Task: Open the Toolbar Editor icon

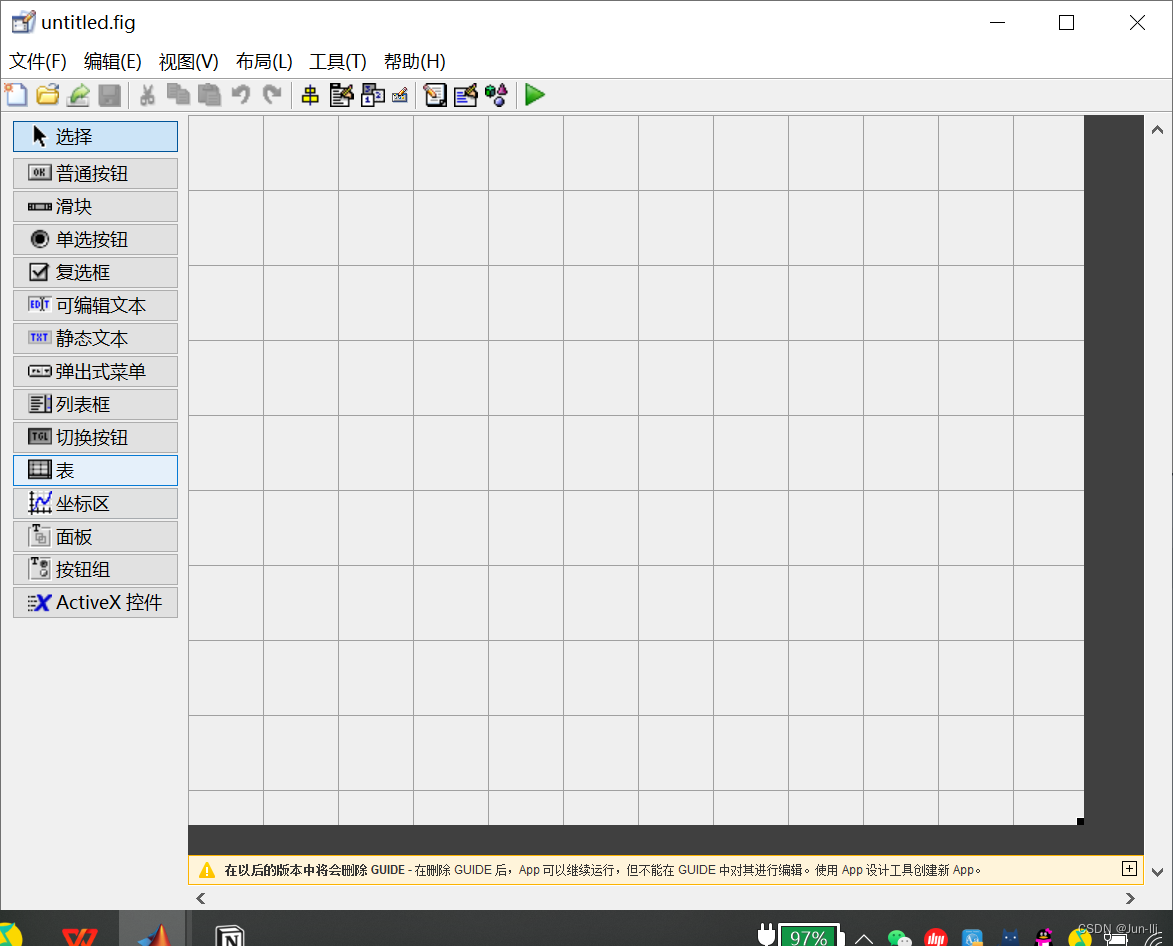Action: 400,94
